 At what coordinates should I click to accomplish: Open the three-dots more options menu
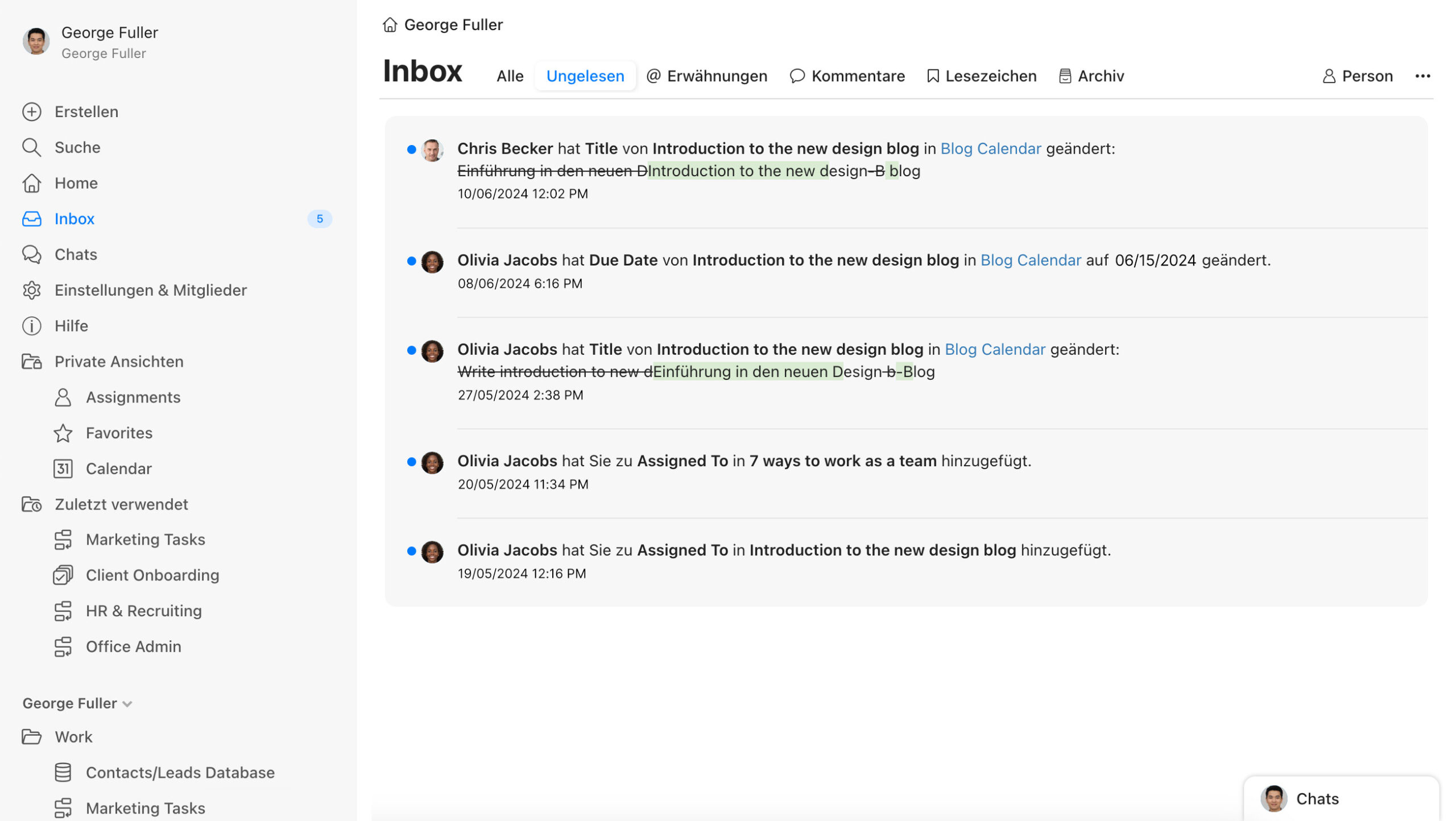coord(1422,76)
